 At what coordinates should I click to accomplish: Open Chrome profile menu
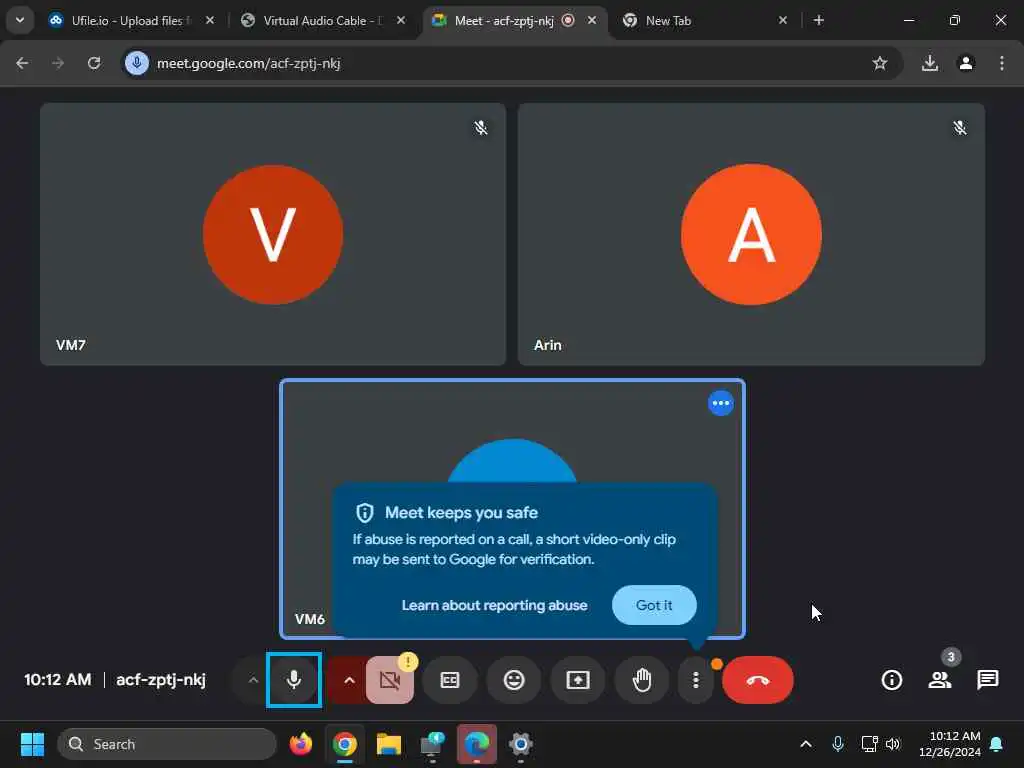966,63
